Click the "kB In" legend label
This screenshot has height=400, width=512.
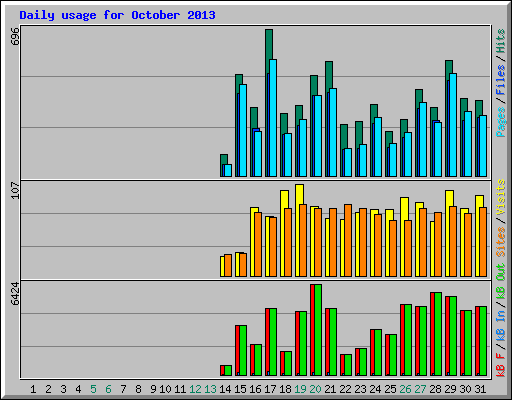[501, 325]
